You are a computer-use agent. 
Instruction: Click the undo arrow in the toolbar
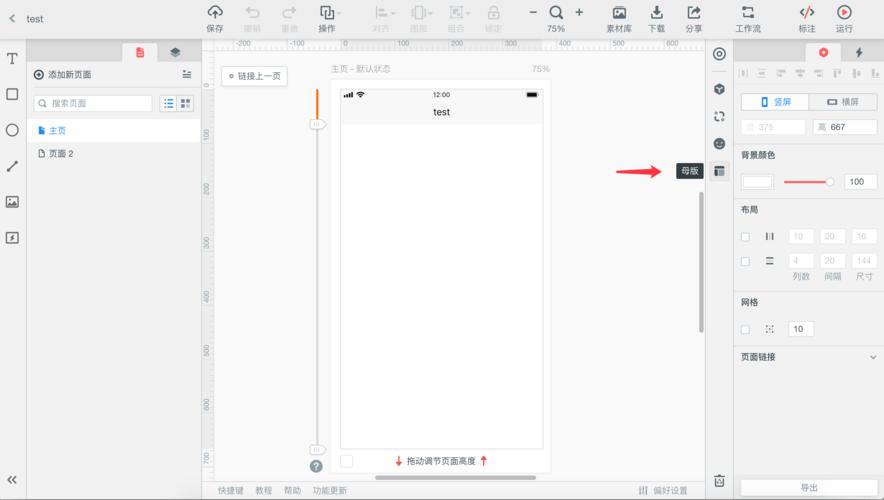(252, 12)
